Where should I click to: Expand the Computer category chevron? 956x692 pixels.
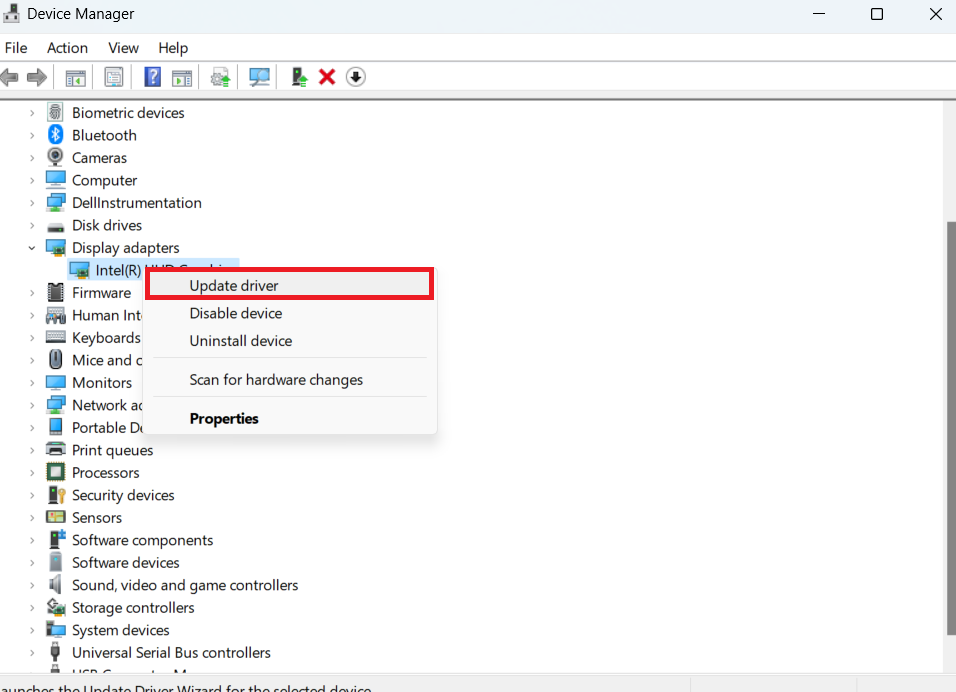pos(32,180)
